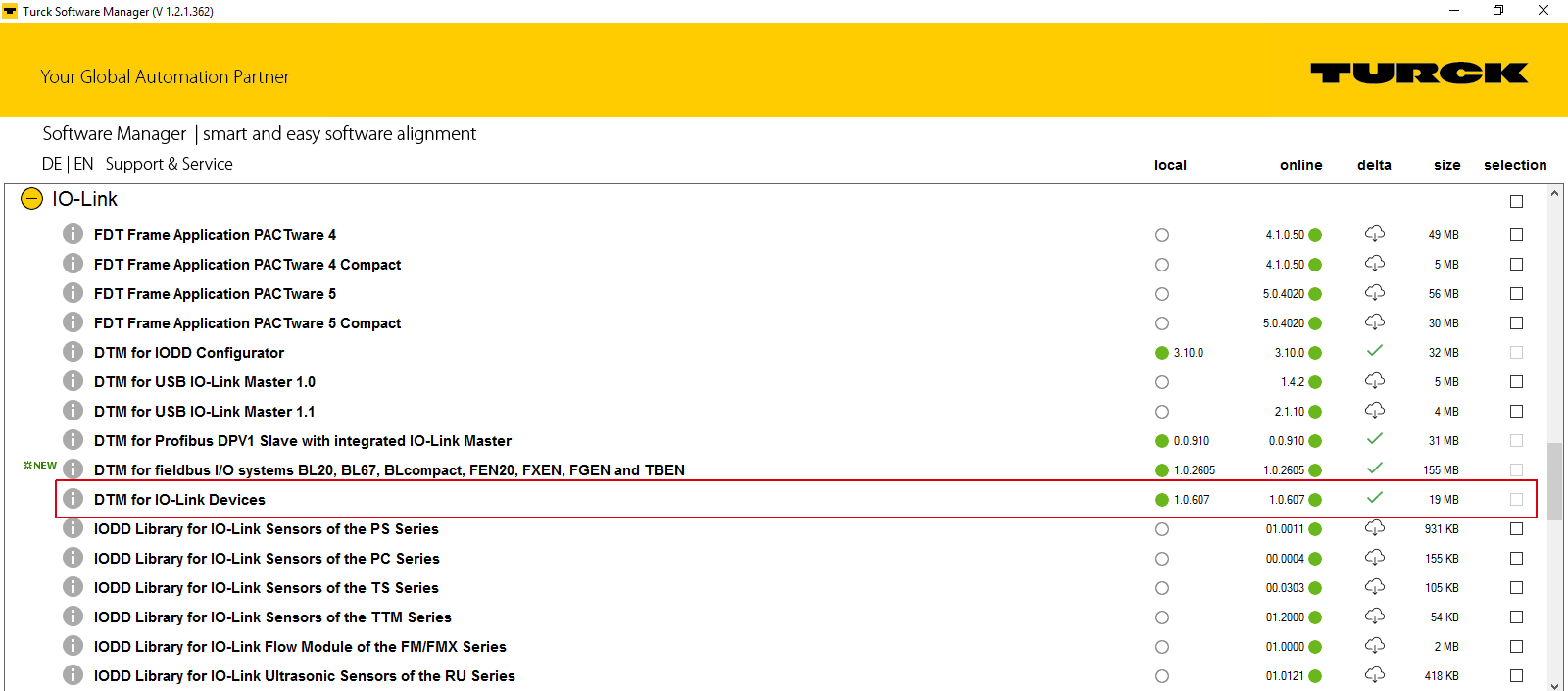
Task: Enable selection for TS Series IODD Library
Action: [x=1516, y=587]
